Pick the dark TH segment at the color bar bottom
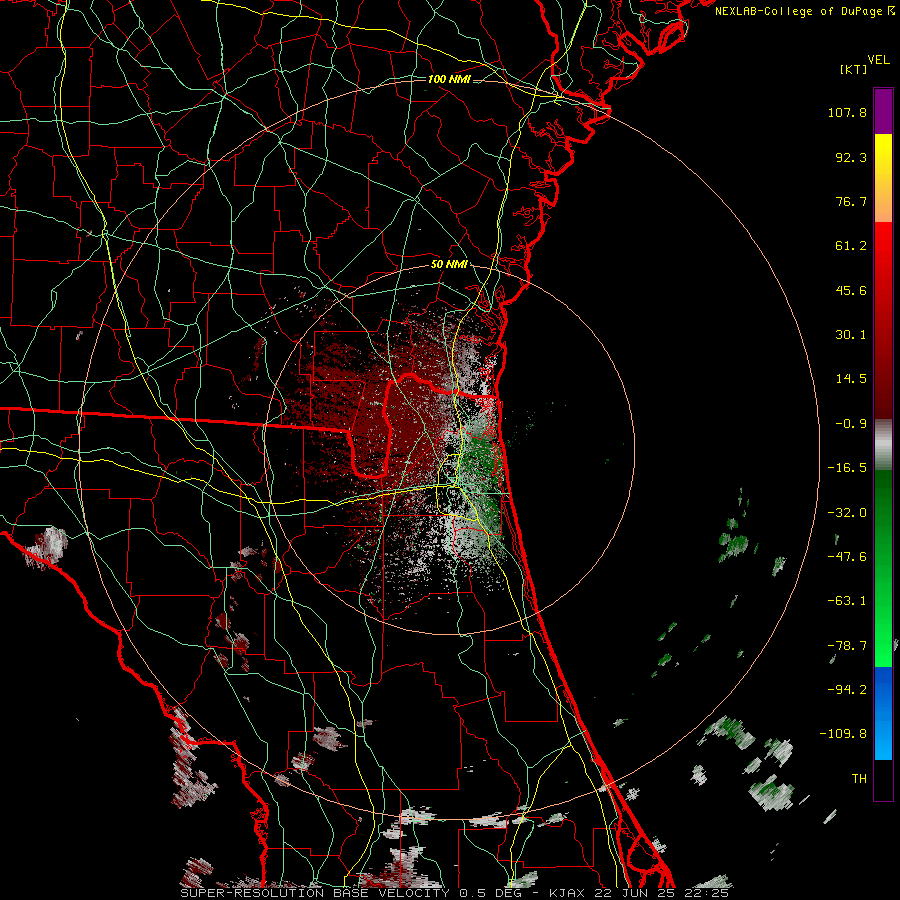Viewport: 900px width, 900px height. [x=883, y=779]
